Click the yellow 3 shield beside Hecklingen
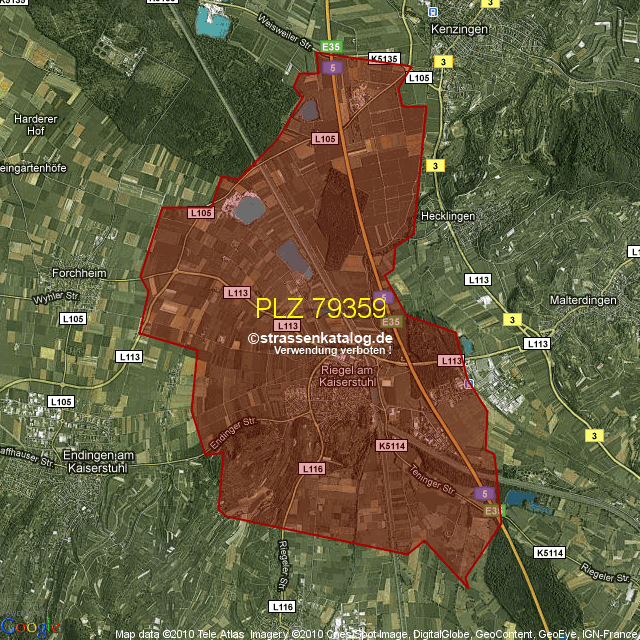Screen dimensions: 640x640 (435, 165)
